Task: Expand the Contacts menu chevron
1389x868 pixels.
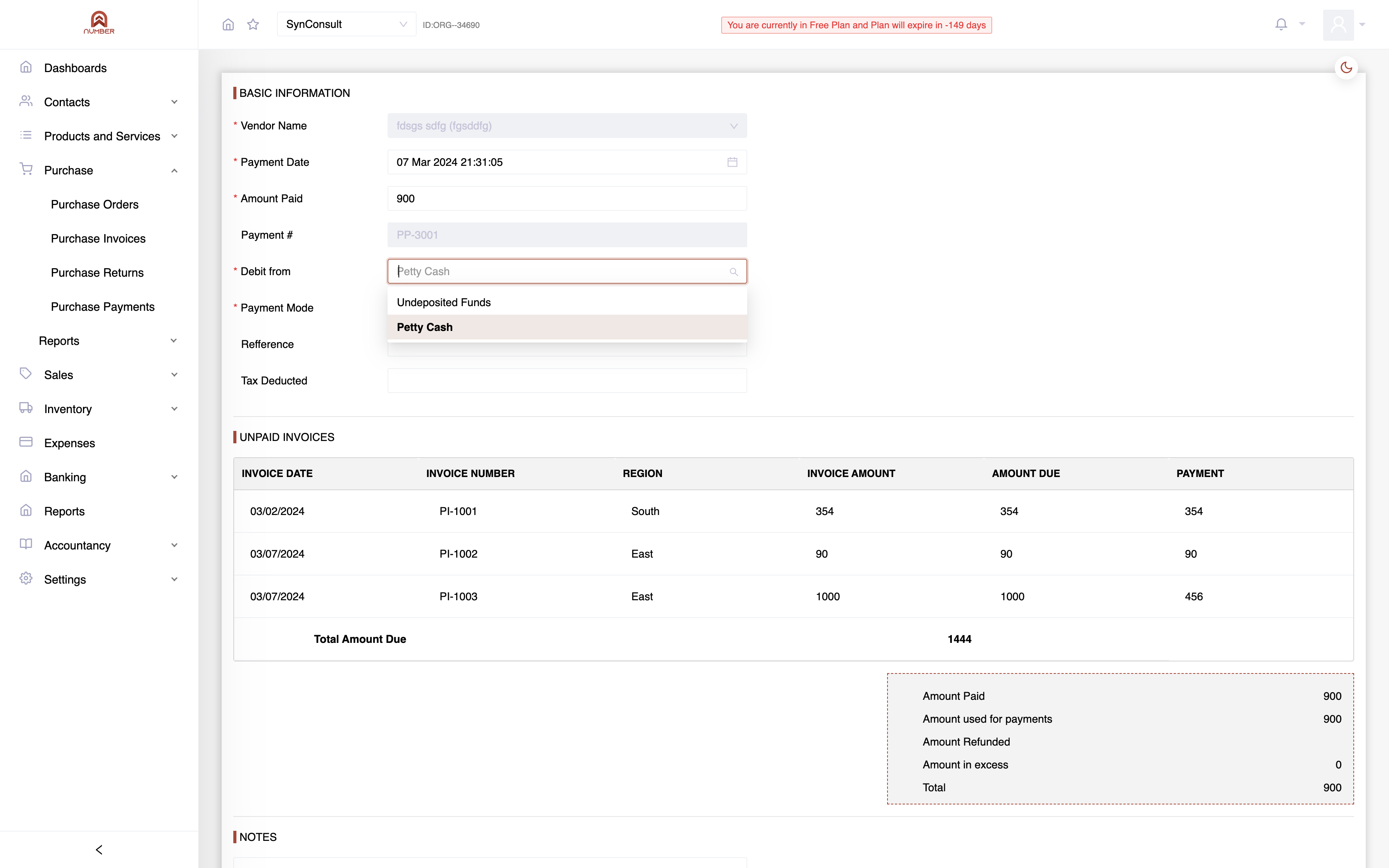Action: coord(174,102)
